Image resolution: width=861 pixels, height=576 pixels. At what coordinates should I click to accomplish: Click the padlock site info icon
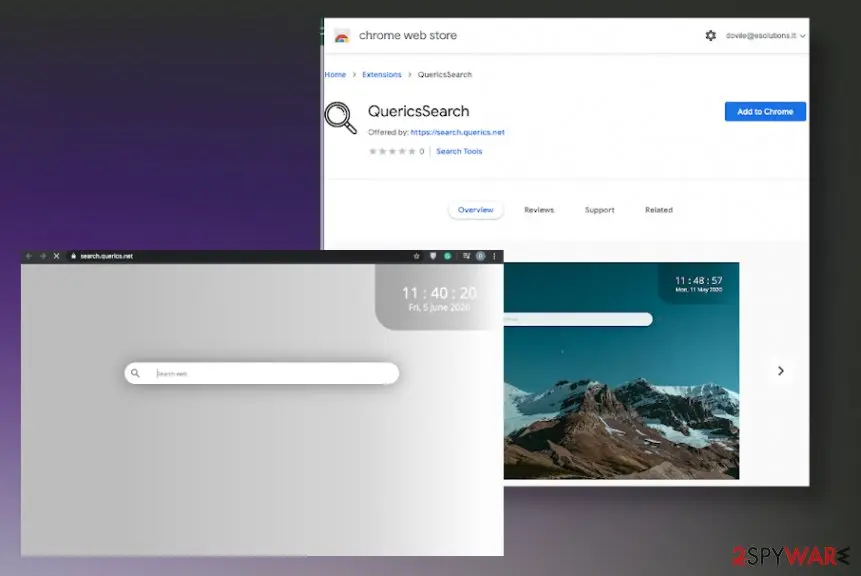(x=74, y=256)
